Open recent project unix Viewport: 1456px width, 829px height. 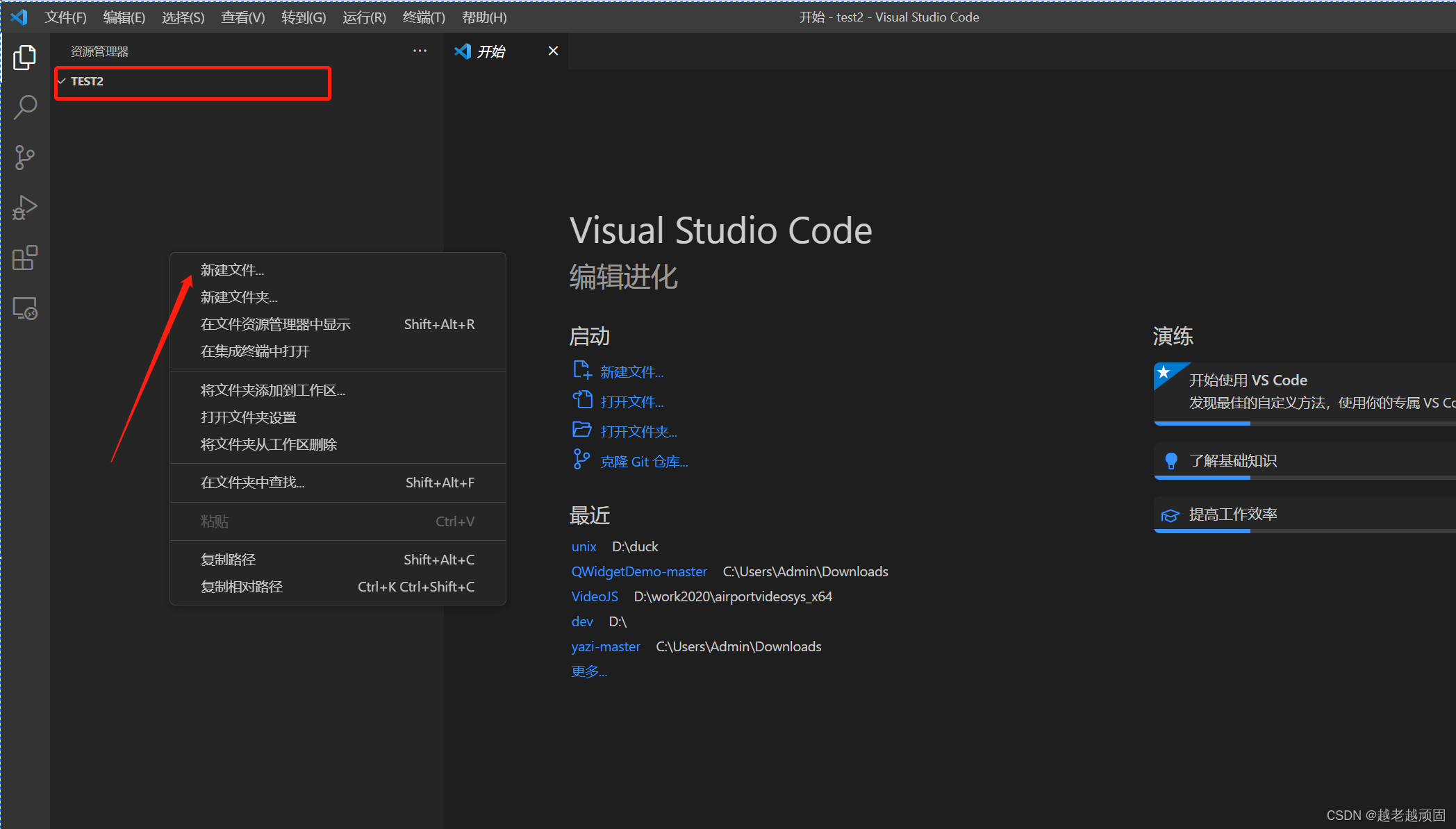[584, 546]
